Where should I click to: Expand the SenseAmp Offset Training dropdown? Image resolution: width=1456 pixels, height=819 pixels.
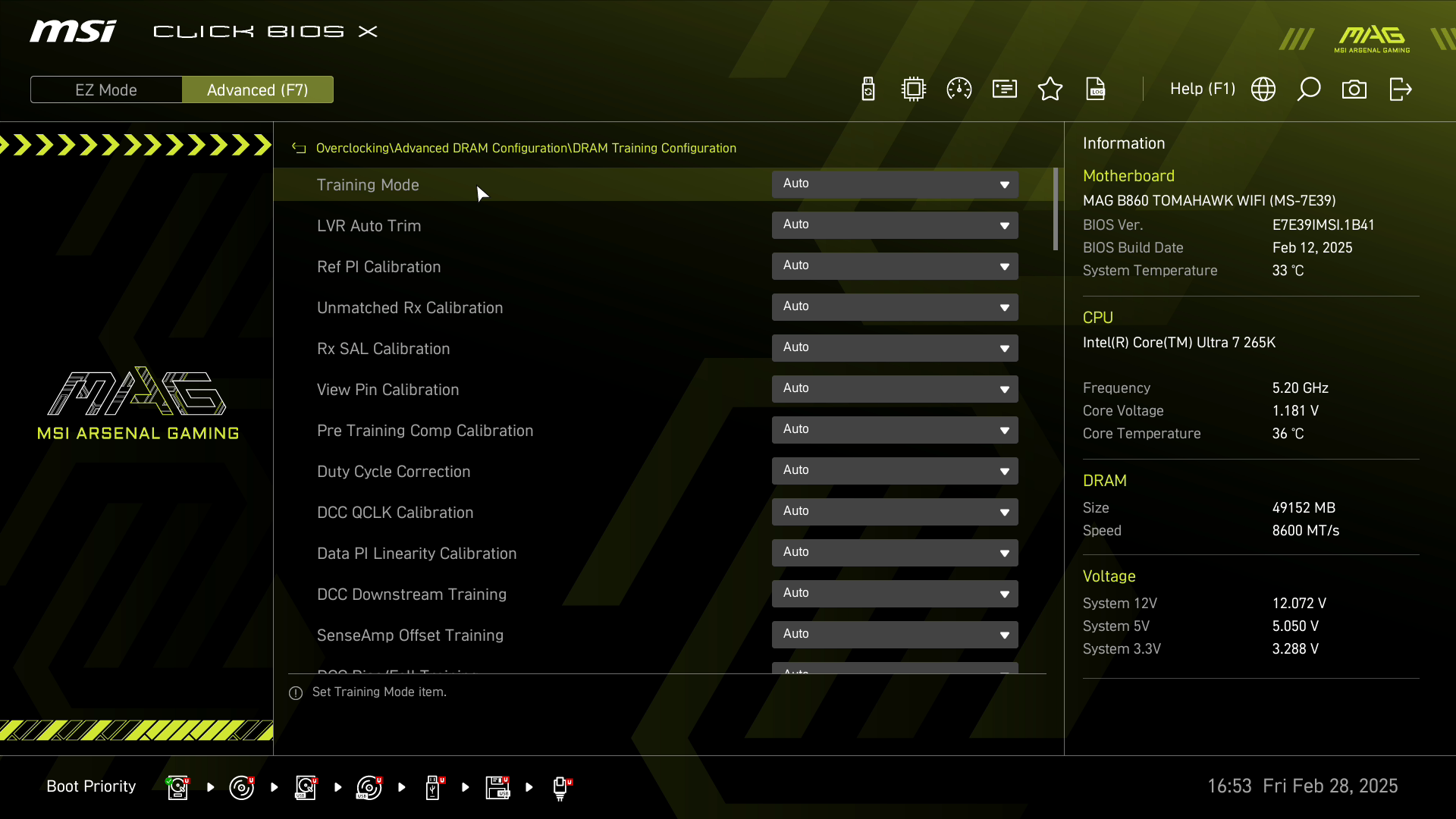(x=895, y=635)
